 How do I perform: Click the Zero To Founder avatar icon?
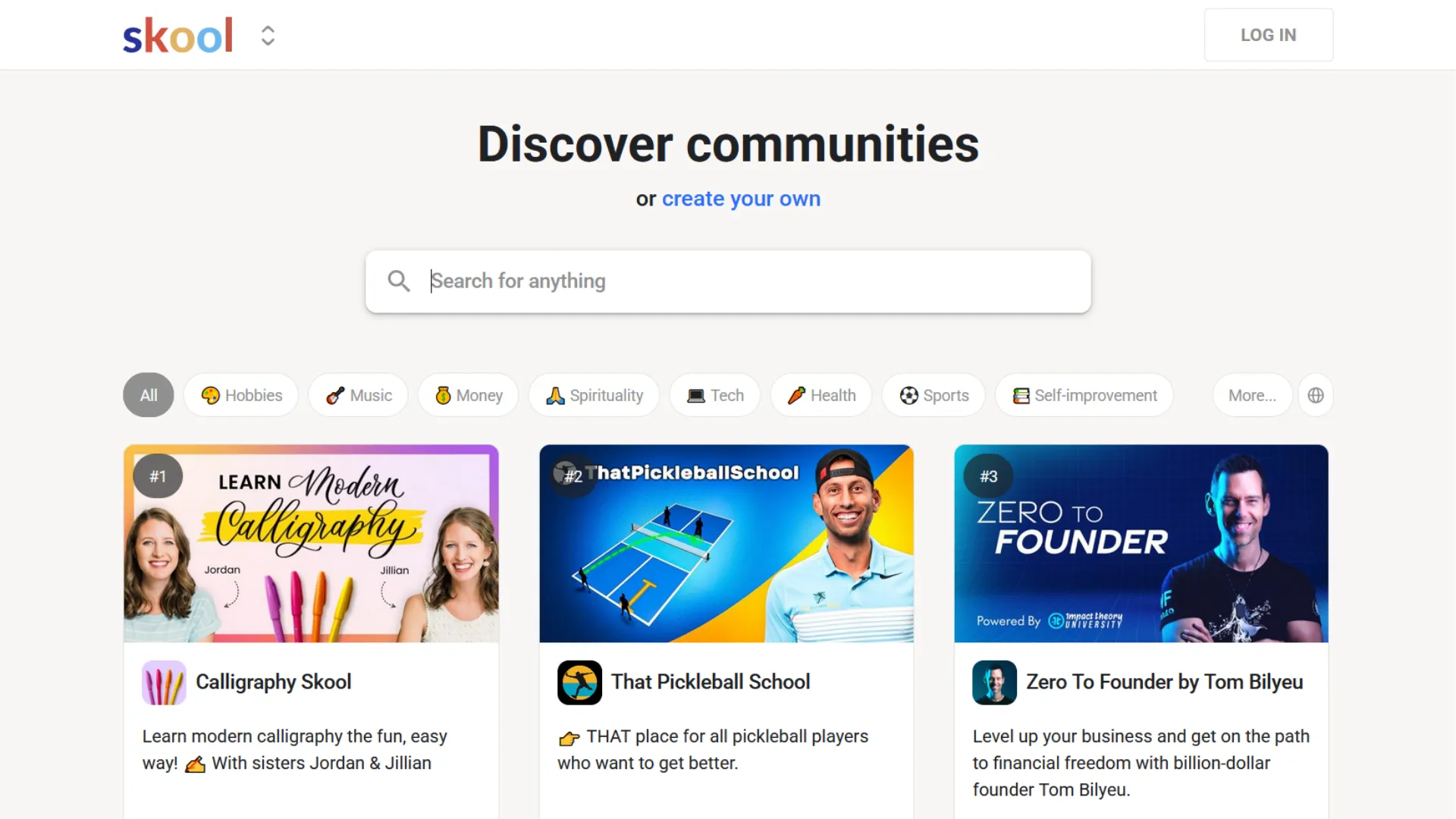(x=994, y=682)
